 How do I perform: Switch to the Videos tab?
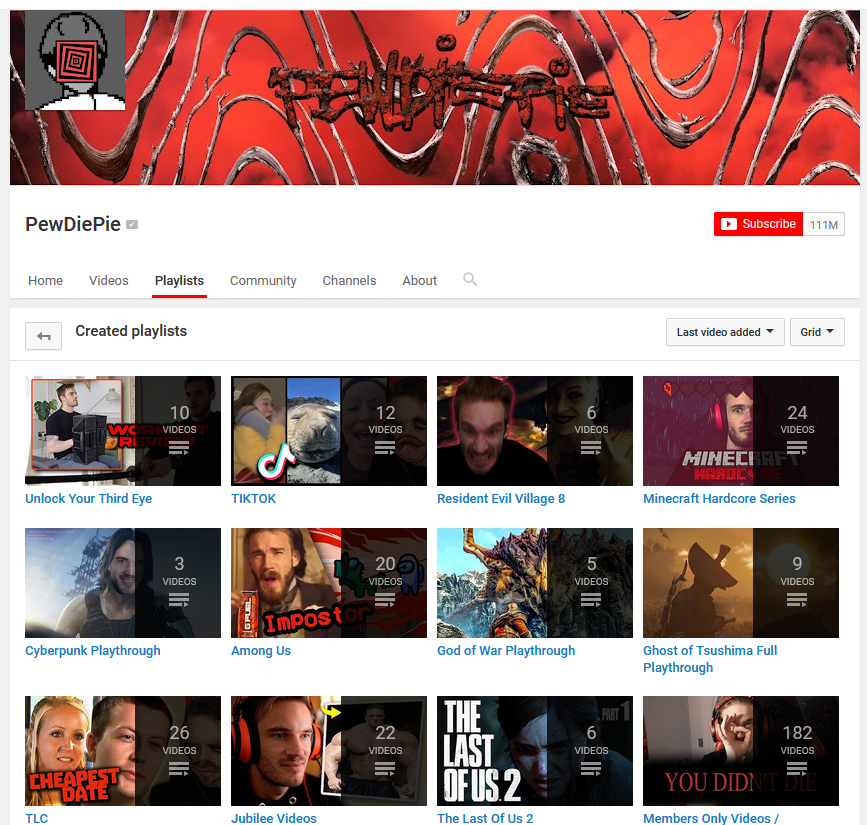pyautogui.click(x=108, y=280)
